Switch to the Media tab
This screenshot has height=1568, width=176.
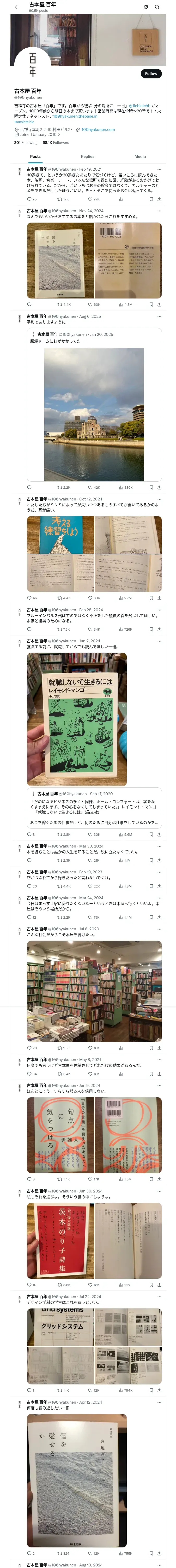coord(140,157)
